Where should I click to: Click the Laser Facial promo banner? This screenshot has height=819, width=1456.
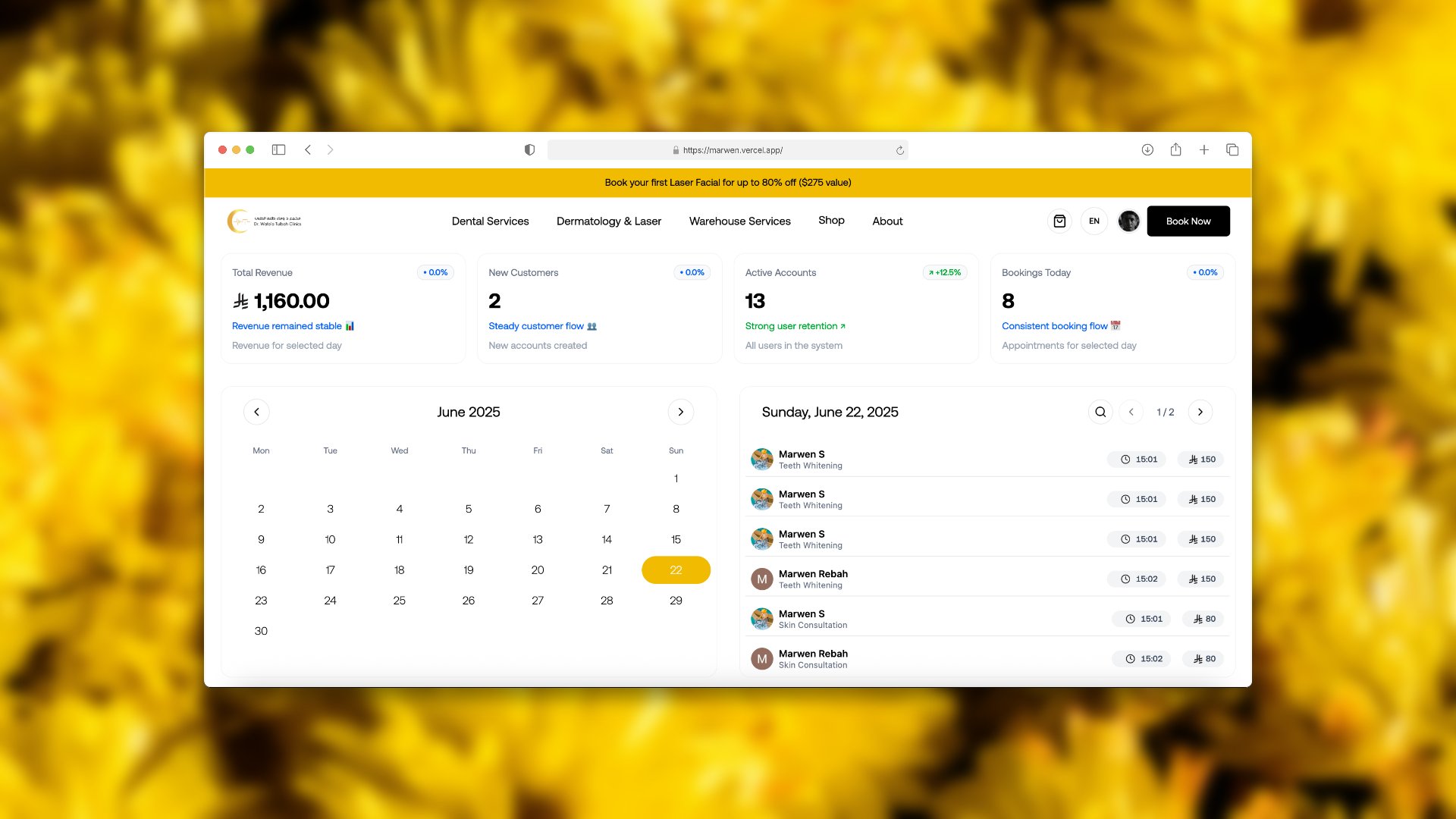(x=728, y=183)
